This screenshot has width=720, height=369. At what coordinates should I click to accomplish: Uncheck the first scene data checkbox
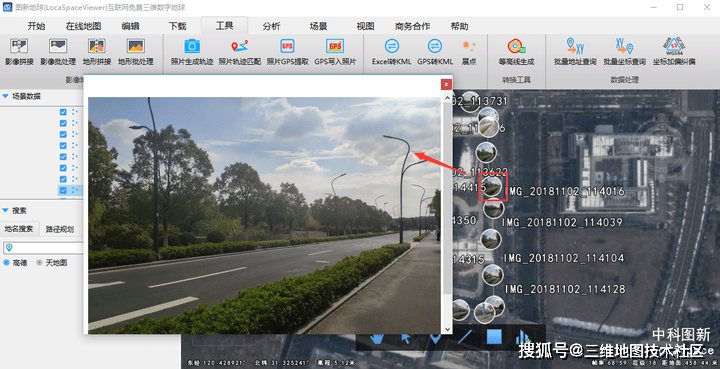point(63,112)
